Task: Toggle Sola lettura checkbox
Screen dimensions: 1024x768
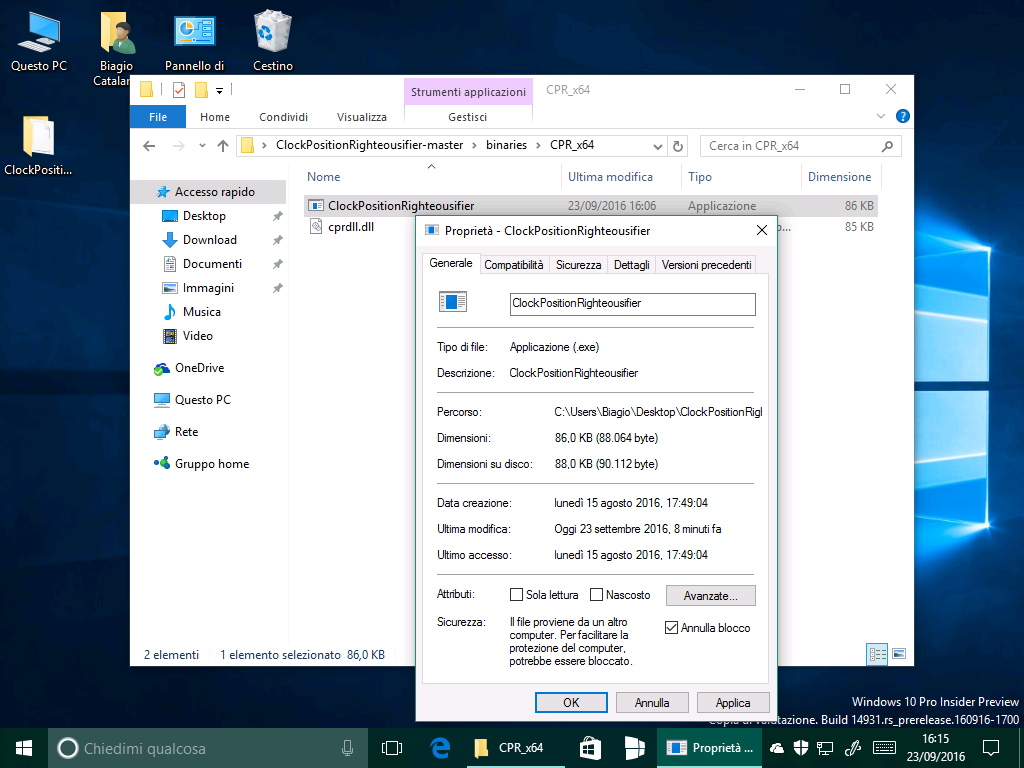Action: pos(516,595)
